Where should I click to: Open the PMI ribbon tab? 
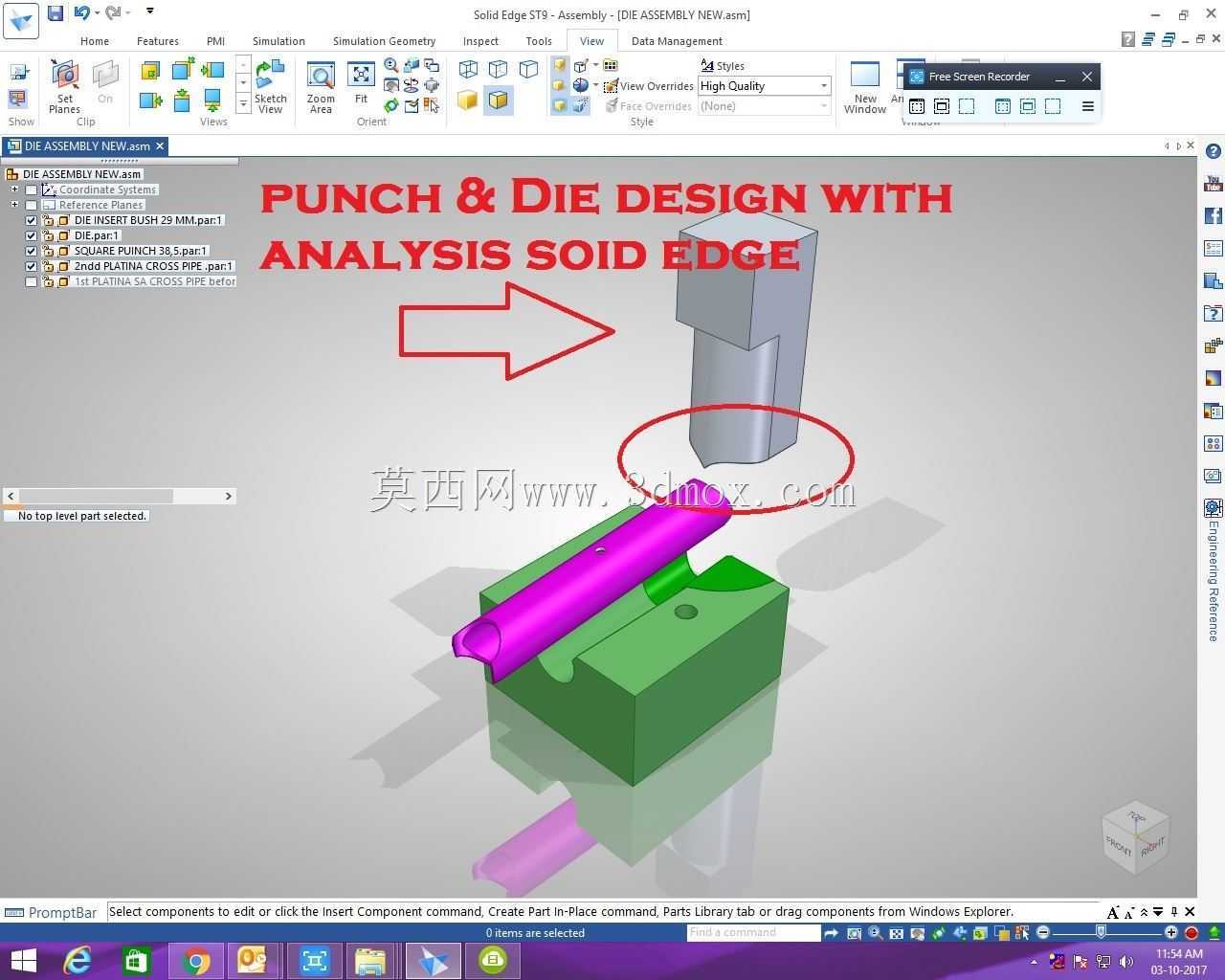[x=215, y=41]
